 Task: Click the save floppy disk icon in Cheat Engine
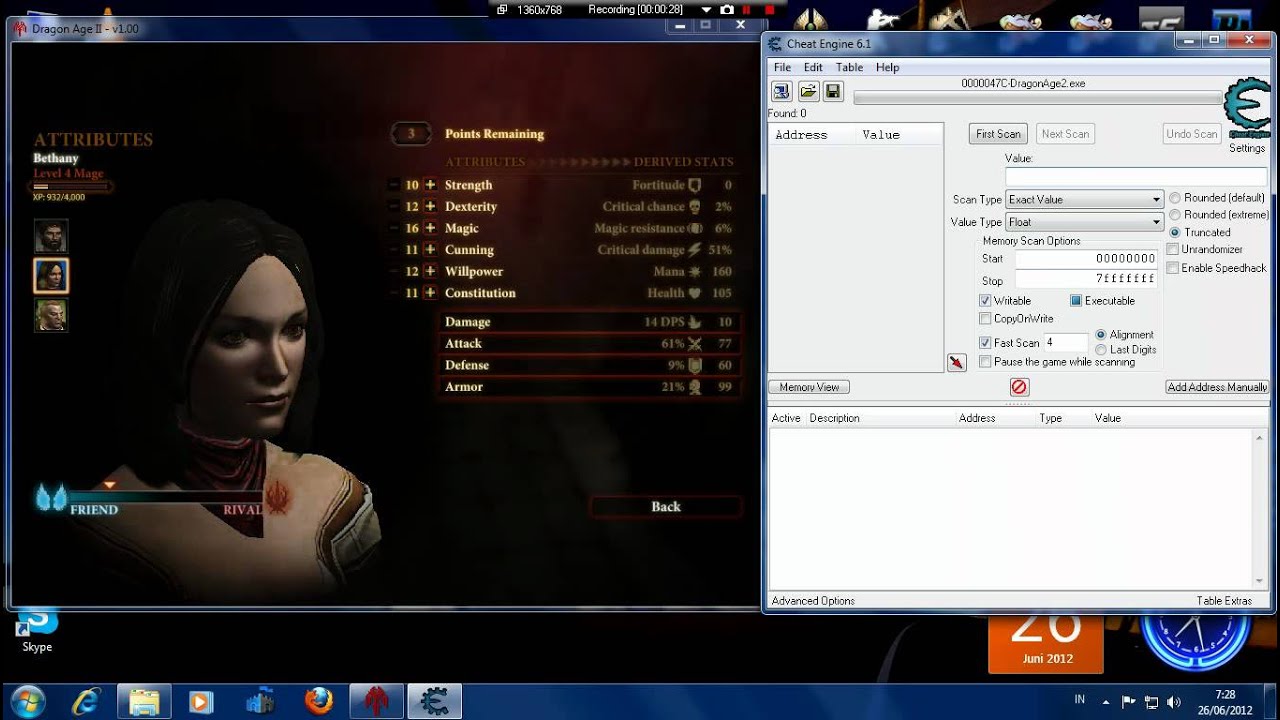pyautogui.click(x=833, y=92)
